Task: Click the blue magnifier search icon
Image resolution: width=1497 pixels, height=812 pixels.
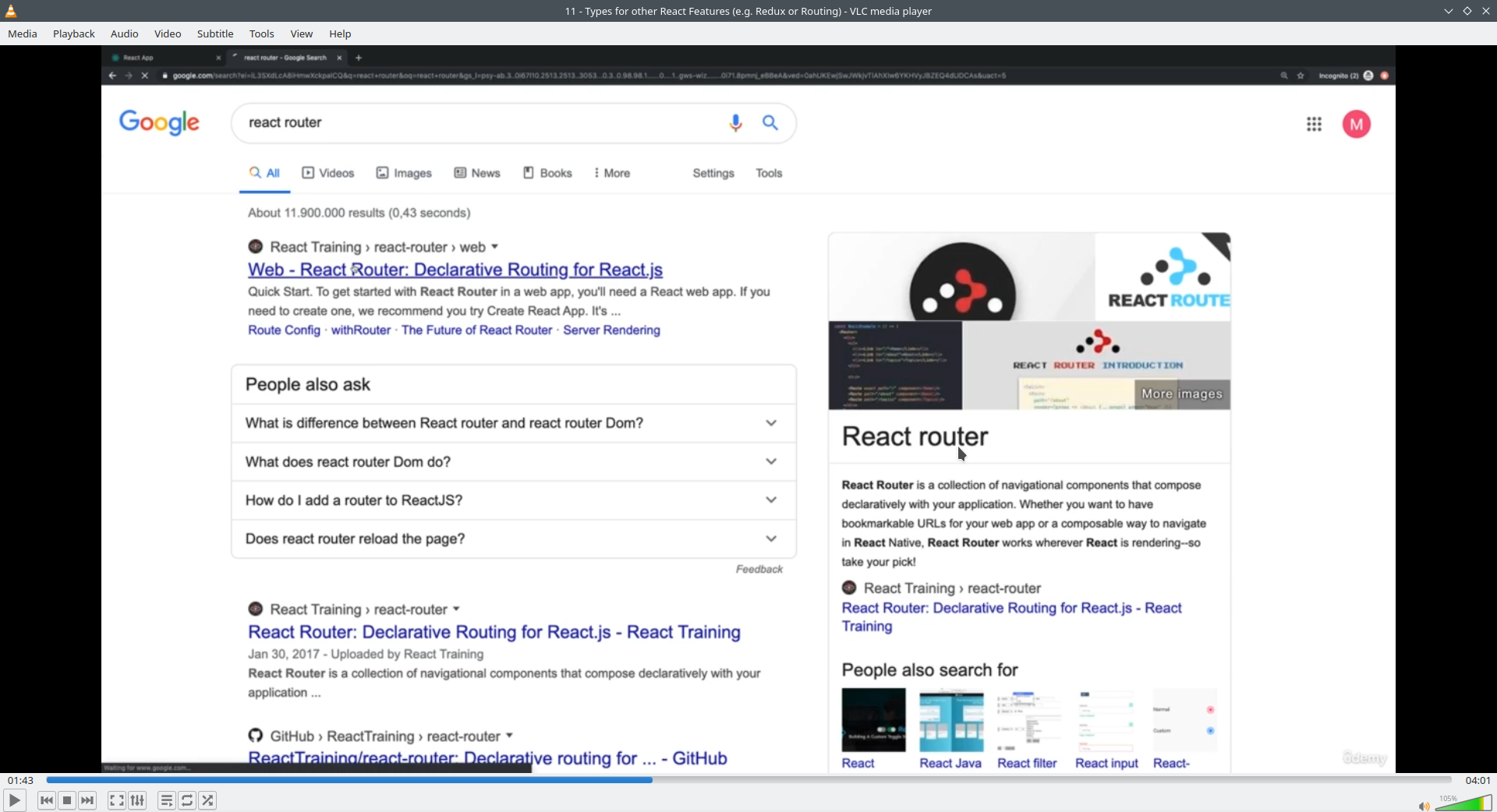Action: tap(770, 123)
